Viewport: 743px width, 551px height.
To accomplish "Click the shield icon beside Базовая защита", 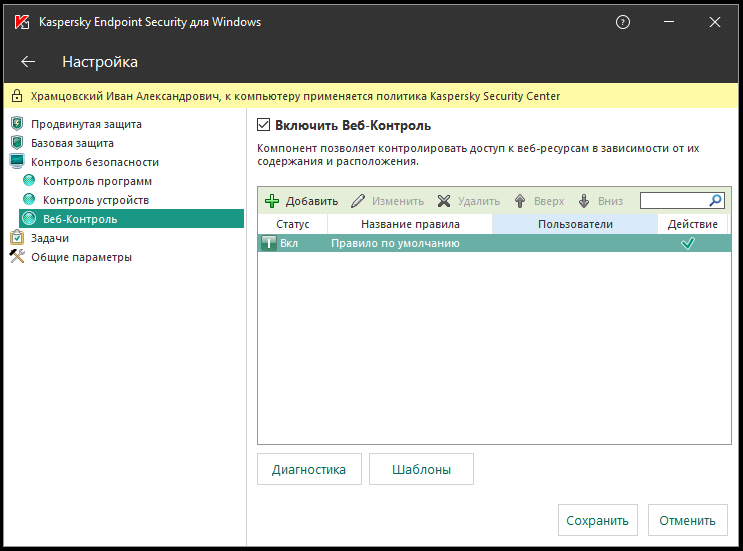I will (17, 143).
